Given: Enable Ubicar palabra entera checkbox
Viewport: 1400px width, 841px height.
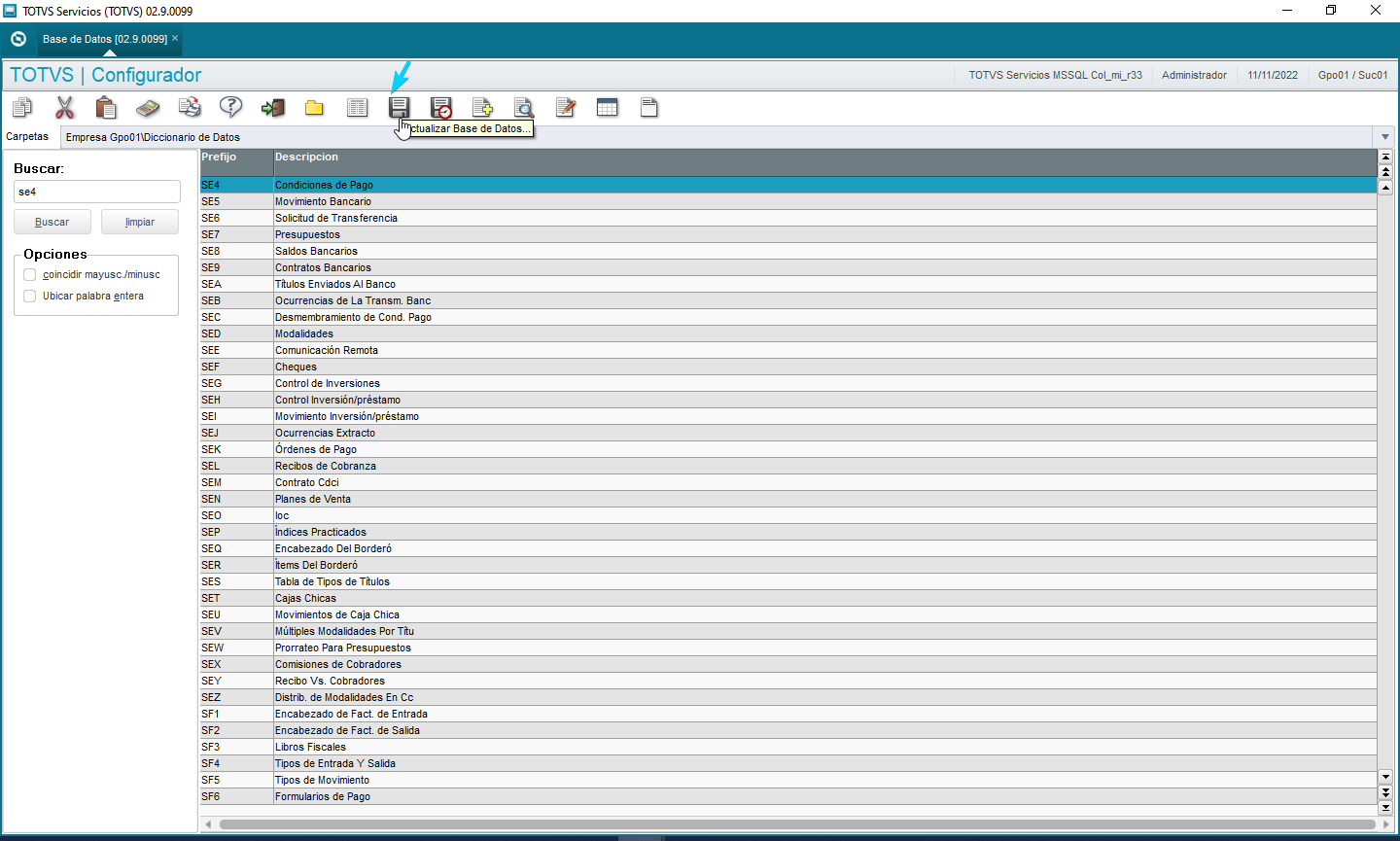Looking at the screenshot, I should [x=29, y=297].
